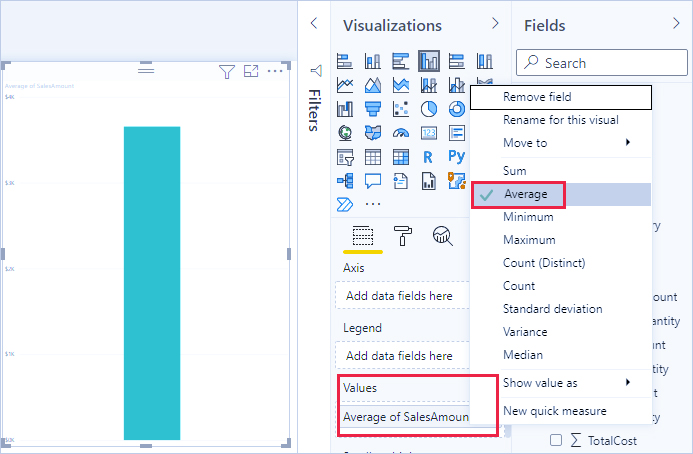Set aggregation to Count
693x454 pixels.
[x=561, y=286]
